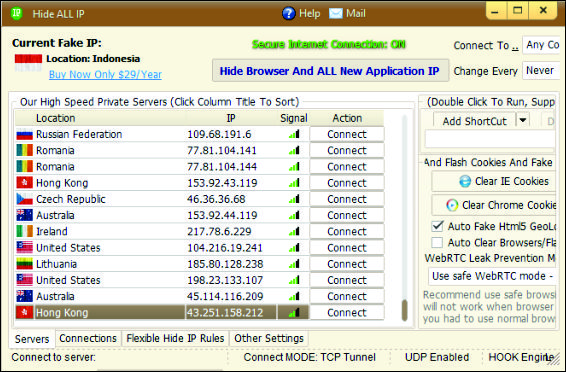566x372 pixels.
Task: Open the Connections tab
Action: [x=88, y=338]
